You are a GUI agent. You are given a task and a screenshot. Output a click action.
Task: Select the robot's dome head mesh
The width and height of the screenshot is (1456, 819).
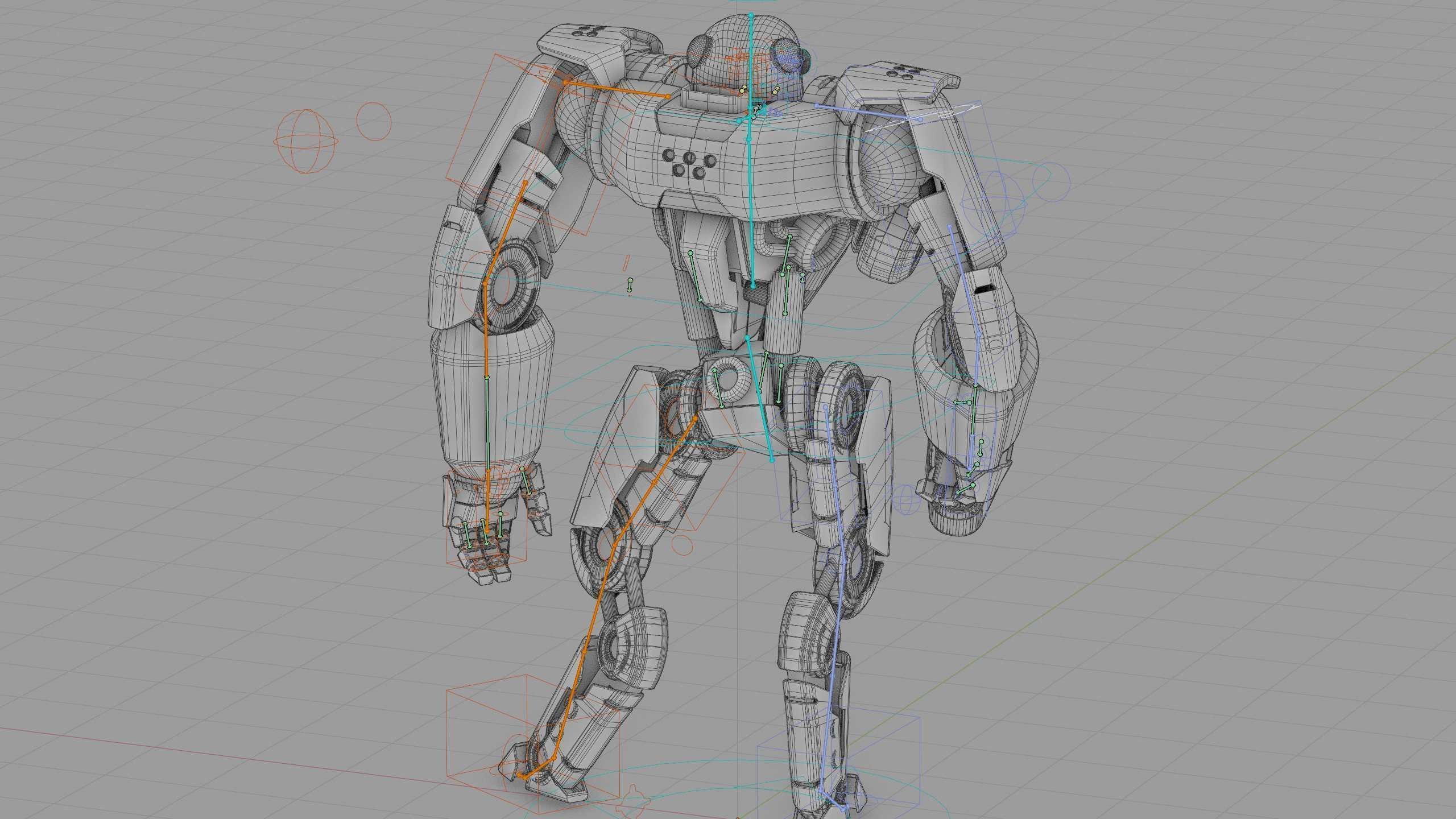(x=745, y=57)
